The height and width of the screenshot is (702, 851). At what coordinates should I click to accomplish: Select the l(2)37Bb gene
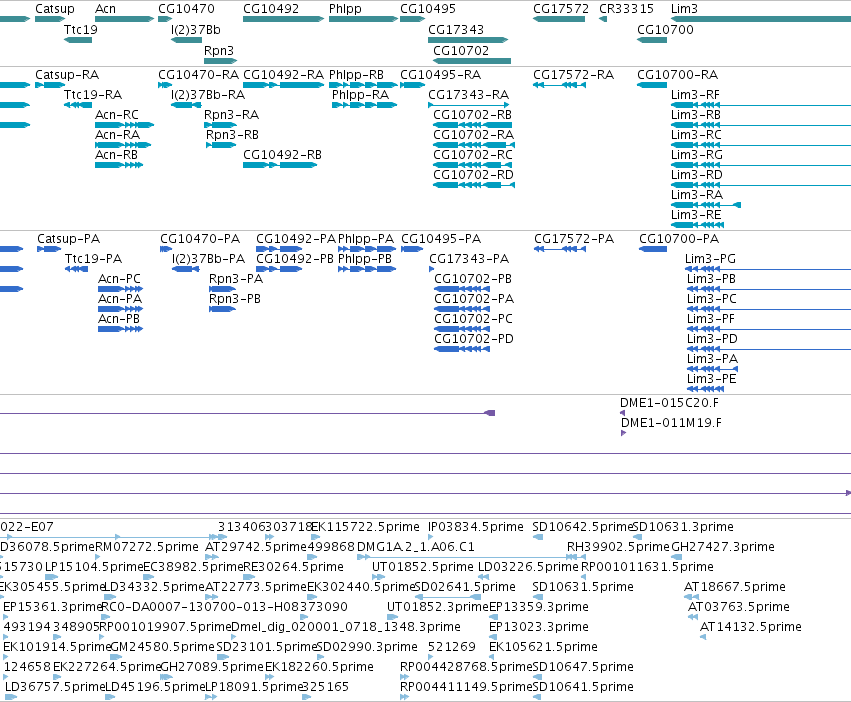point(186,40)
